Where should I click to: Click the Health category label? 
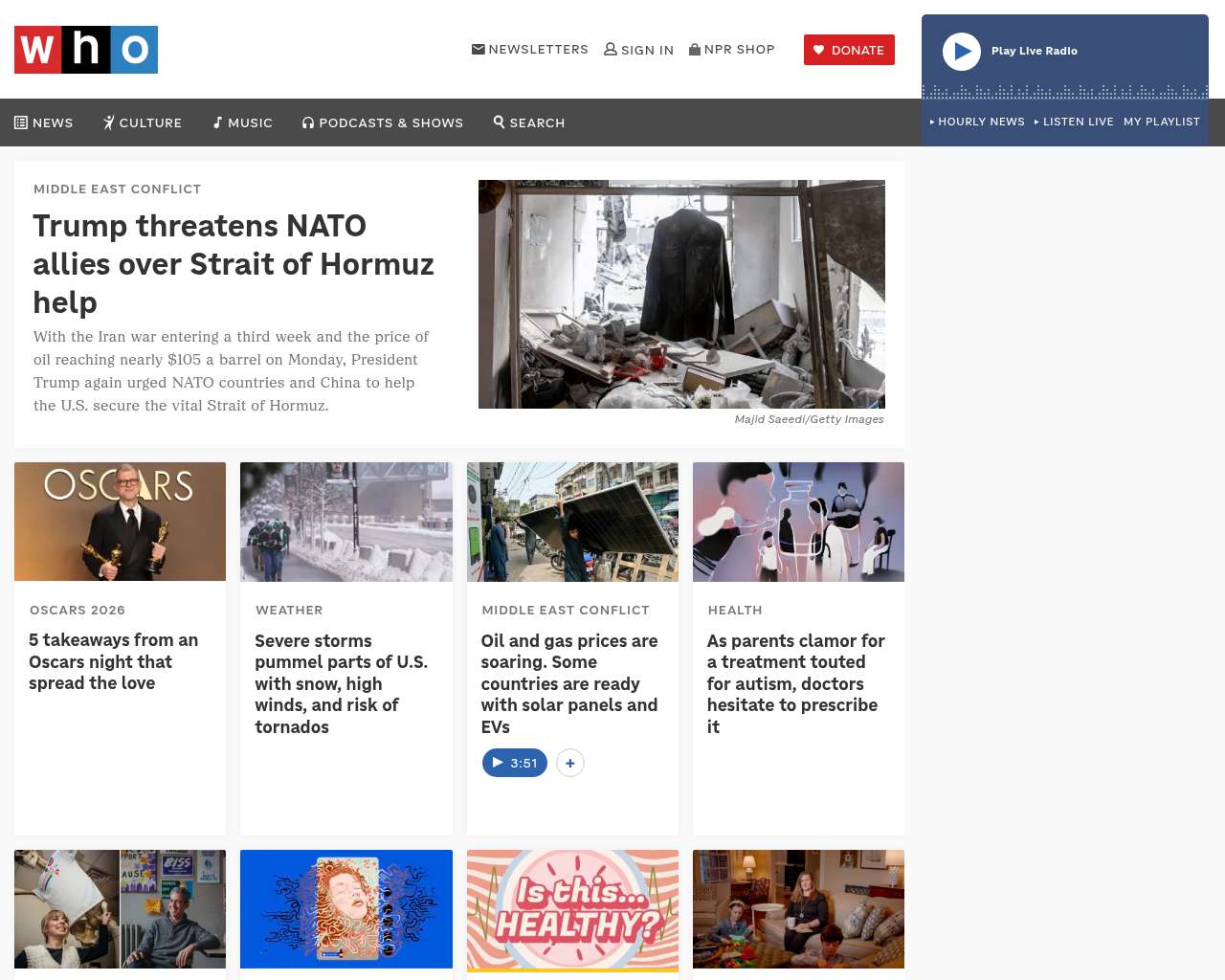coord(735,610)
